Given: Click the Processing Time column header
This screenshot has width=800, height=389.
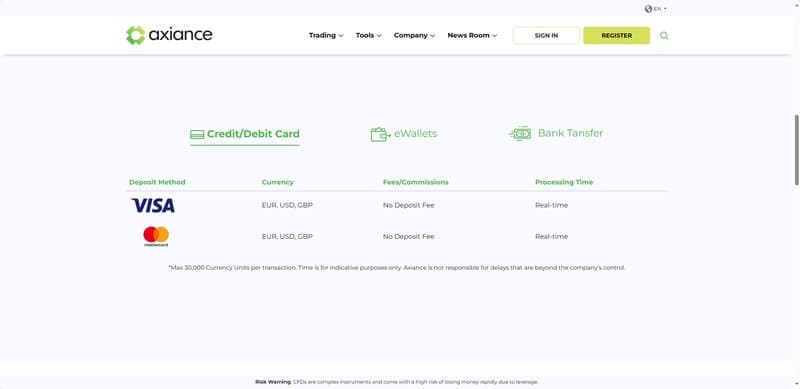Looking at the screenshot, I should tap(564, 182).
